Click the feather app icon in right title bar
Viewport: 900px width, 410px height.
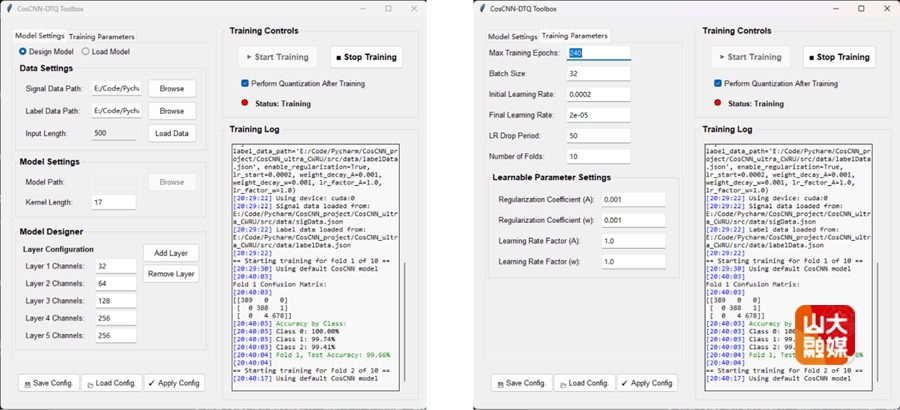tap(482, 9)
